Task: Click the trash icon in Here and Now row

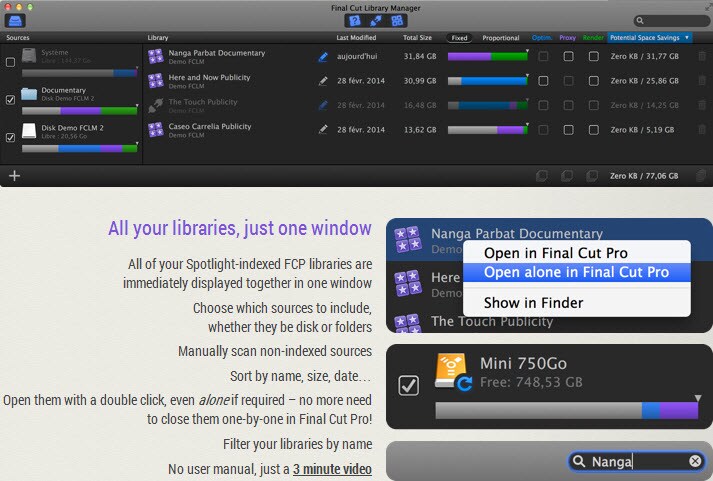Action: coord(702,80)
